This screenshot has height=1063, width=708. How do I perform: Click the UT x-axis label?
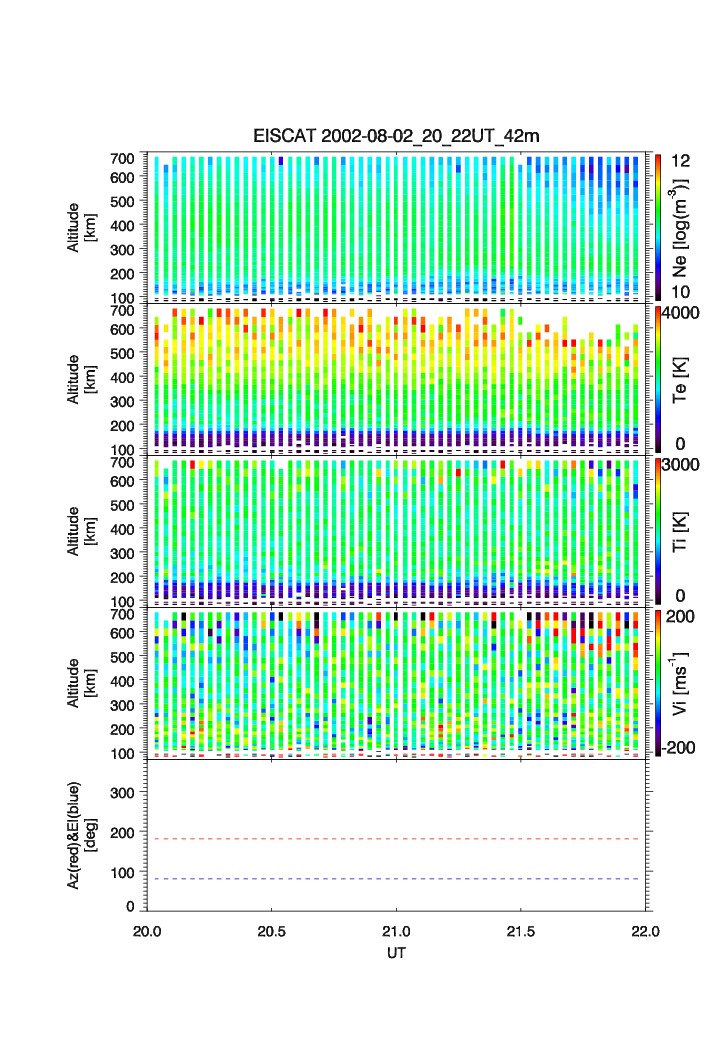click(x=396, y=953)
